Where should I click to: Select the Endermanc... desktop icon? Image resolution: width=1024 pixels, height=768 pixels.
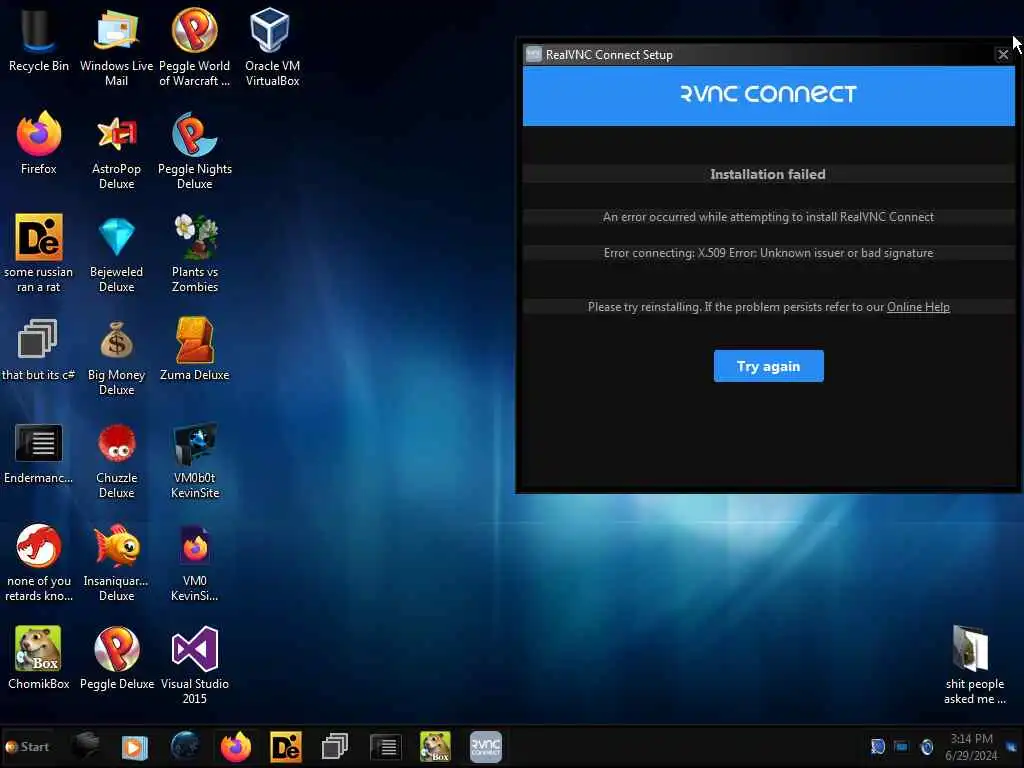pyautogui.click(x=39, y=453)
